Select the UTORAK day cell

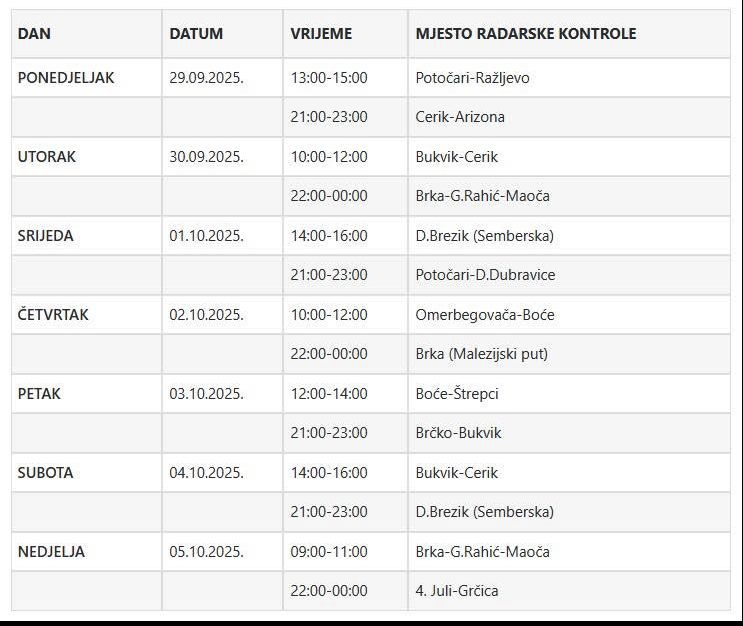(x=47, y=157)
